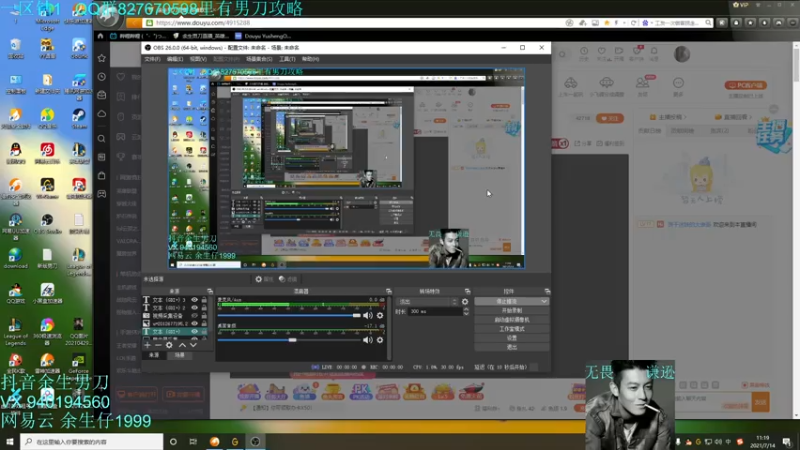Screen dimensions: 800x450
Task: Click the orange PC客户端 button on Douyu
Action: (x=746, y=85)
